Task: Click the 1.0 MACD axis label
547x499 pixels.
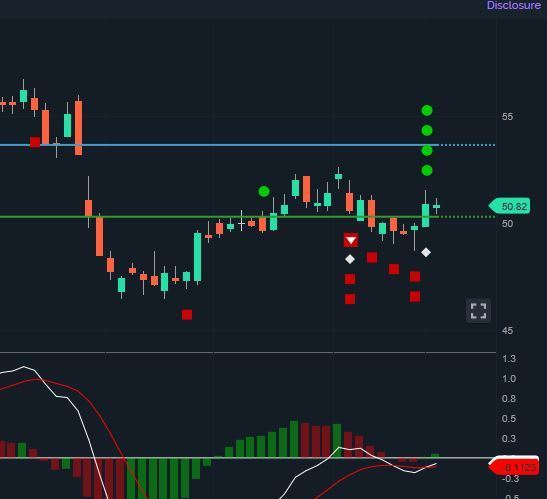Action: point(509,379)
